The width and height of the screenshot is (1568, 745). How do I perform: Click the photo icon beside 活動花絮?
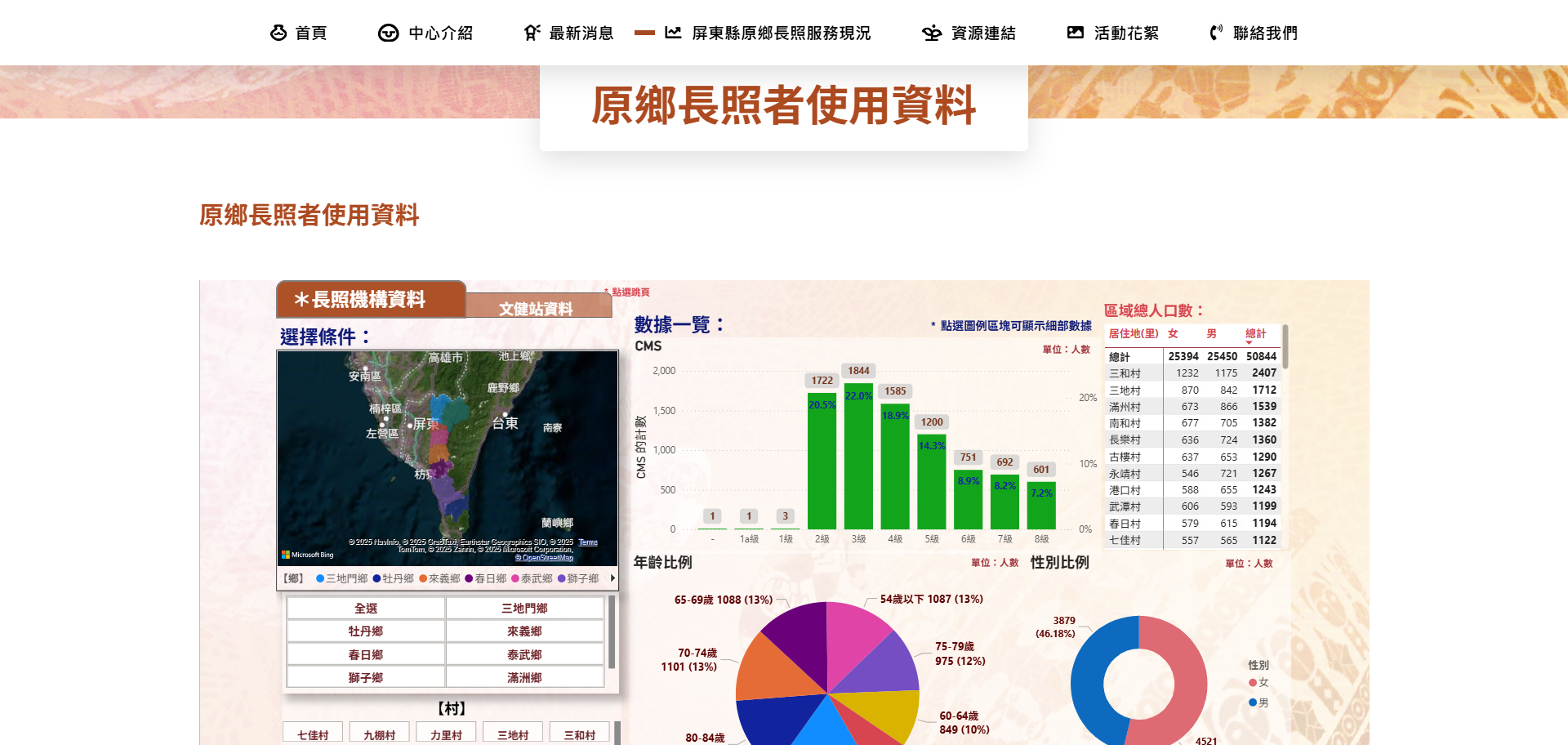click(1076, 33)
